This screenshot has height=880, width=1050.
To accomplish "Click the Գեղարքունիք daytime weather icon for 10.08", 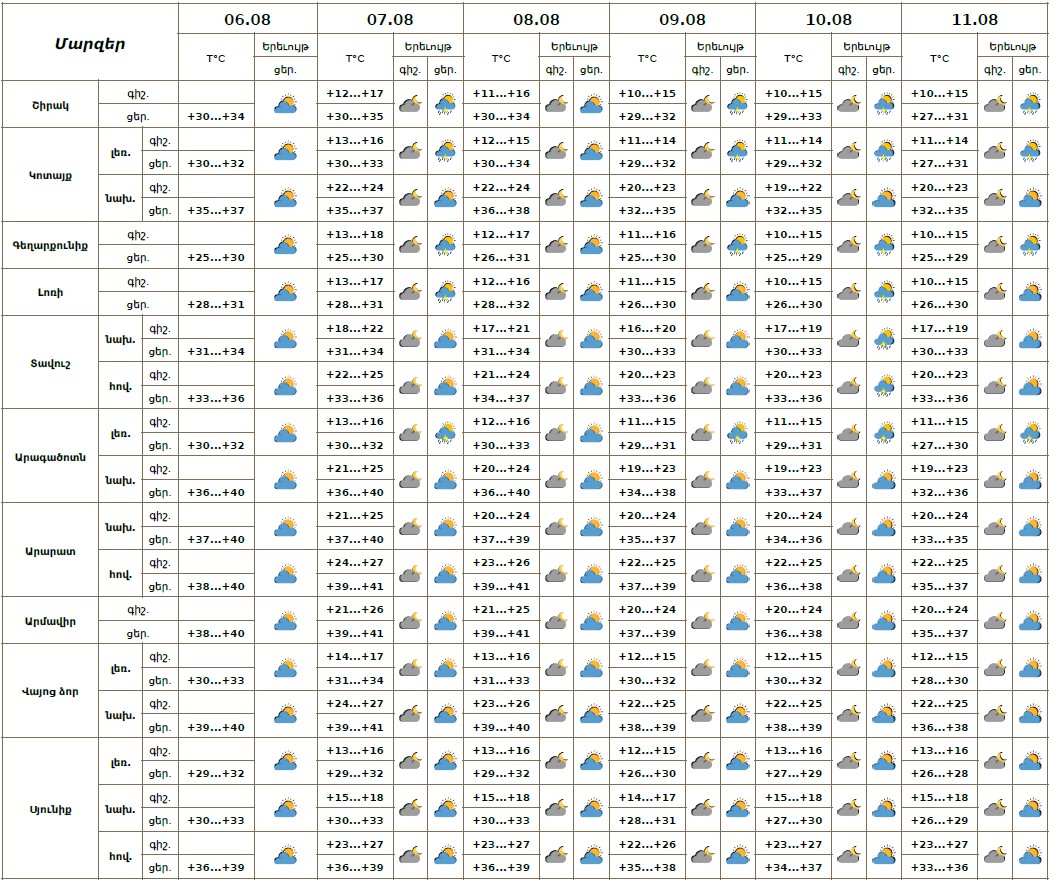I will 884,245.
